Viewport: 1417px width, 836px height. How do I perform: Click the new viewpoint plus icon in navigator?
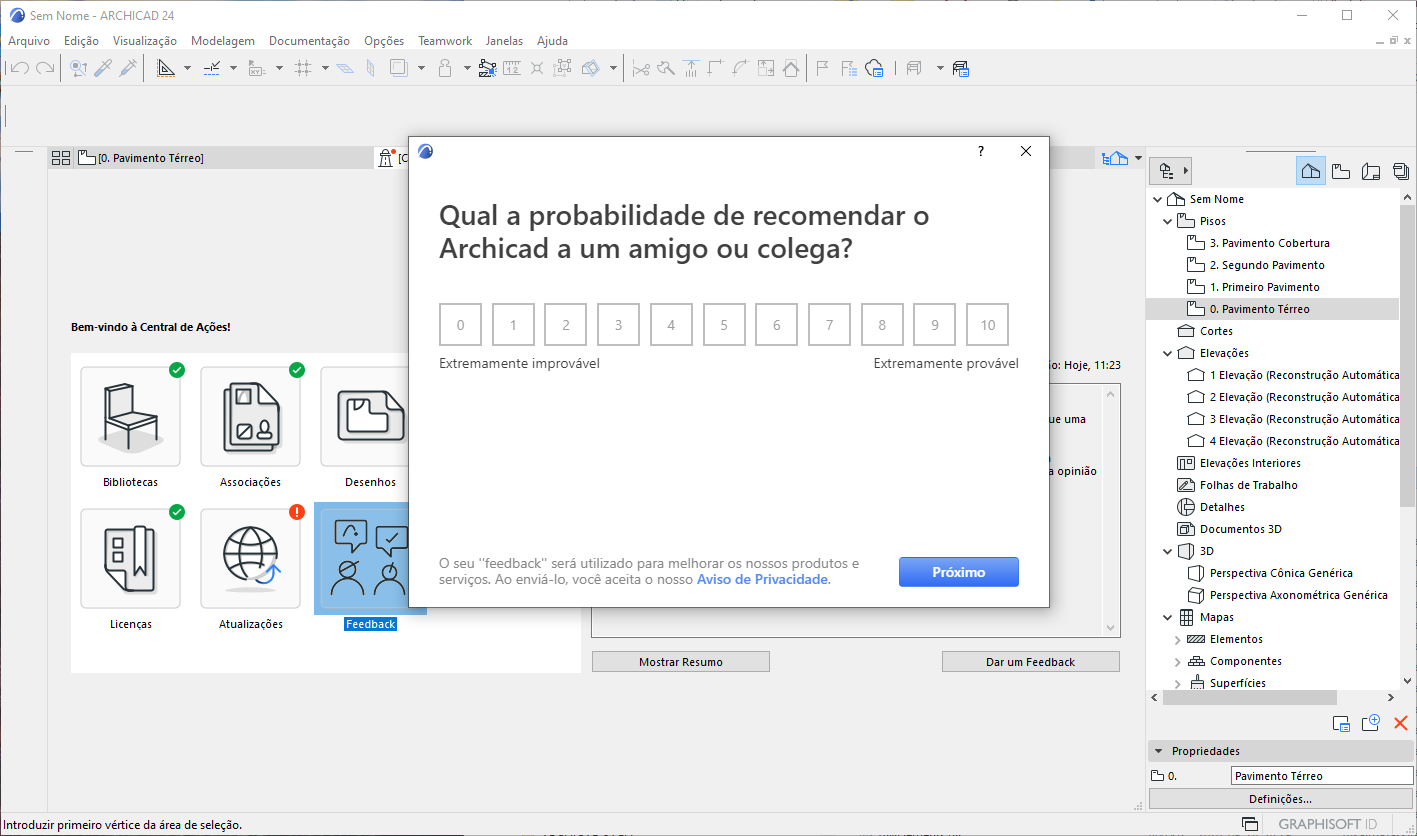click(1371, 723)
